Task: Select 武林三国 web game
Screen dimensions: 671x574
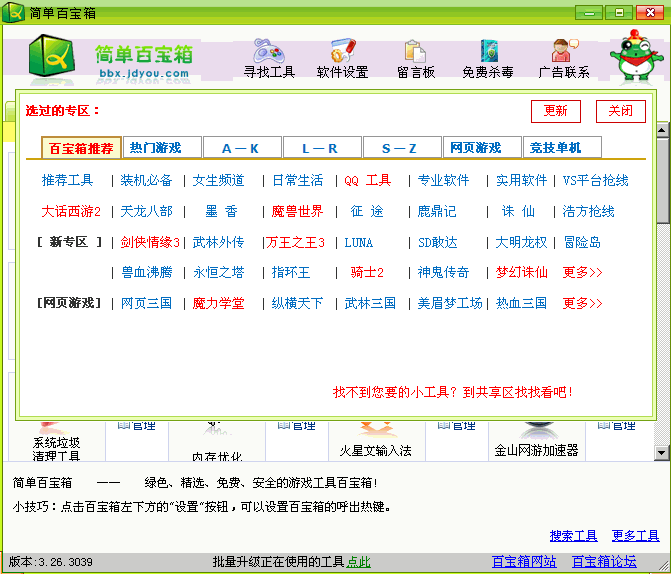Action: [370, 303]
